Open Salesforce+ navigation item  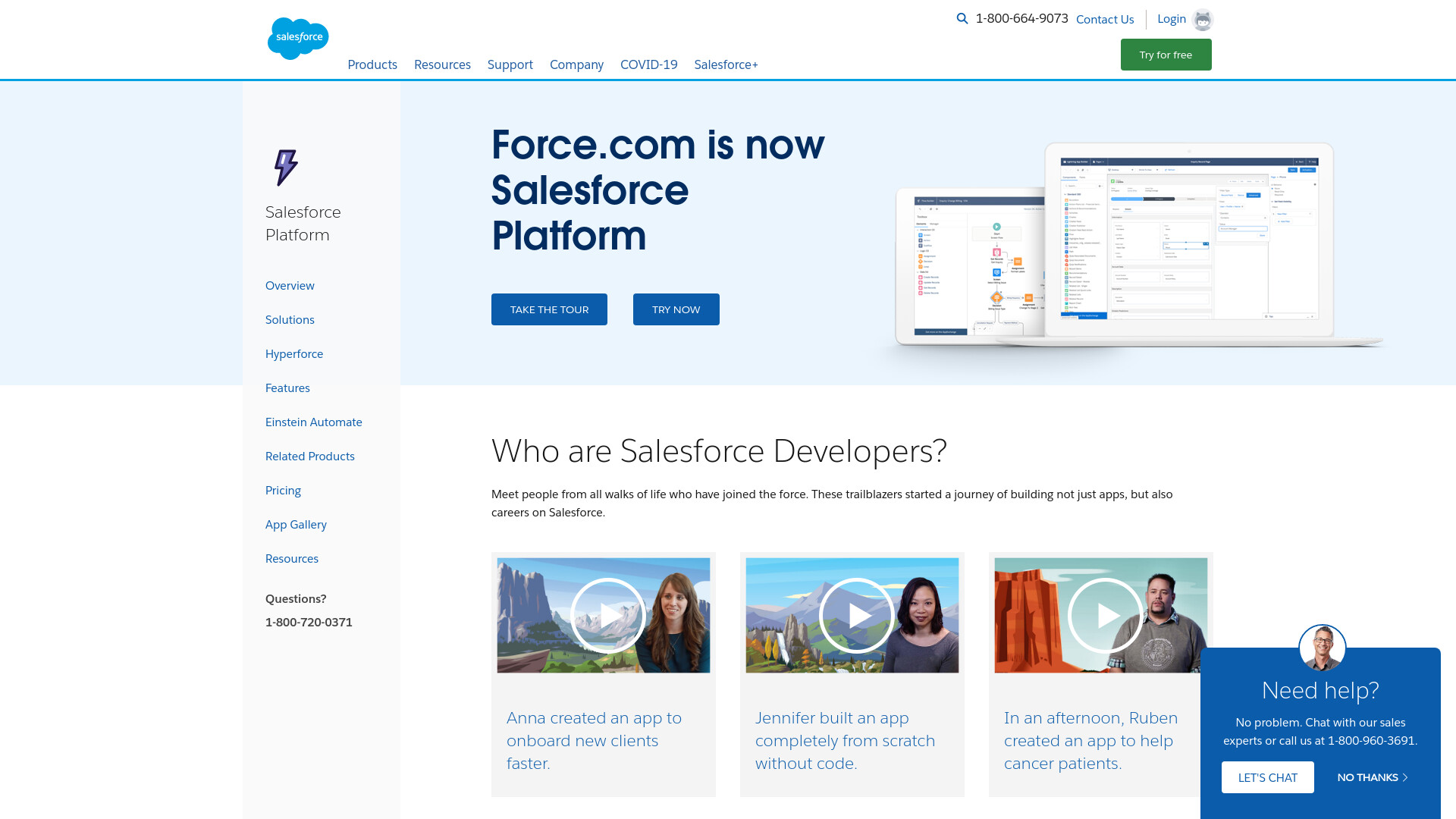726,64
